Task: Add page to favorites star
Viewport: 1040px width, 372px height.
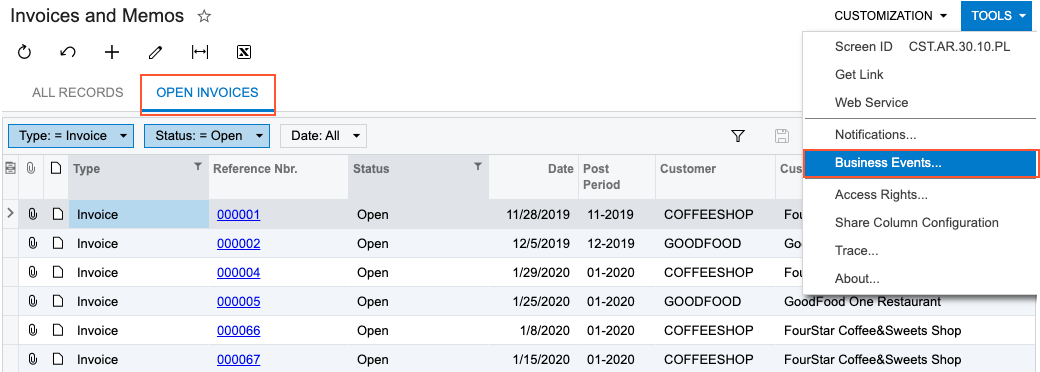Action: pyautogui.click(x=204, y=17)
